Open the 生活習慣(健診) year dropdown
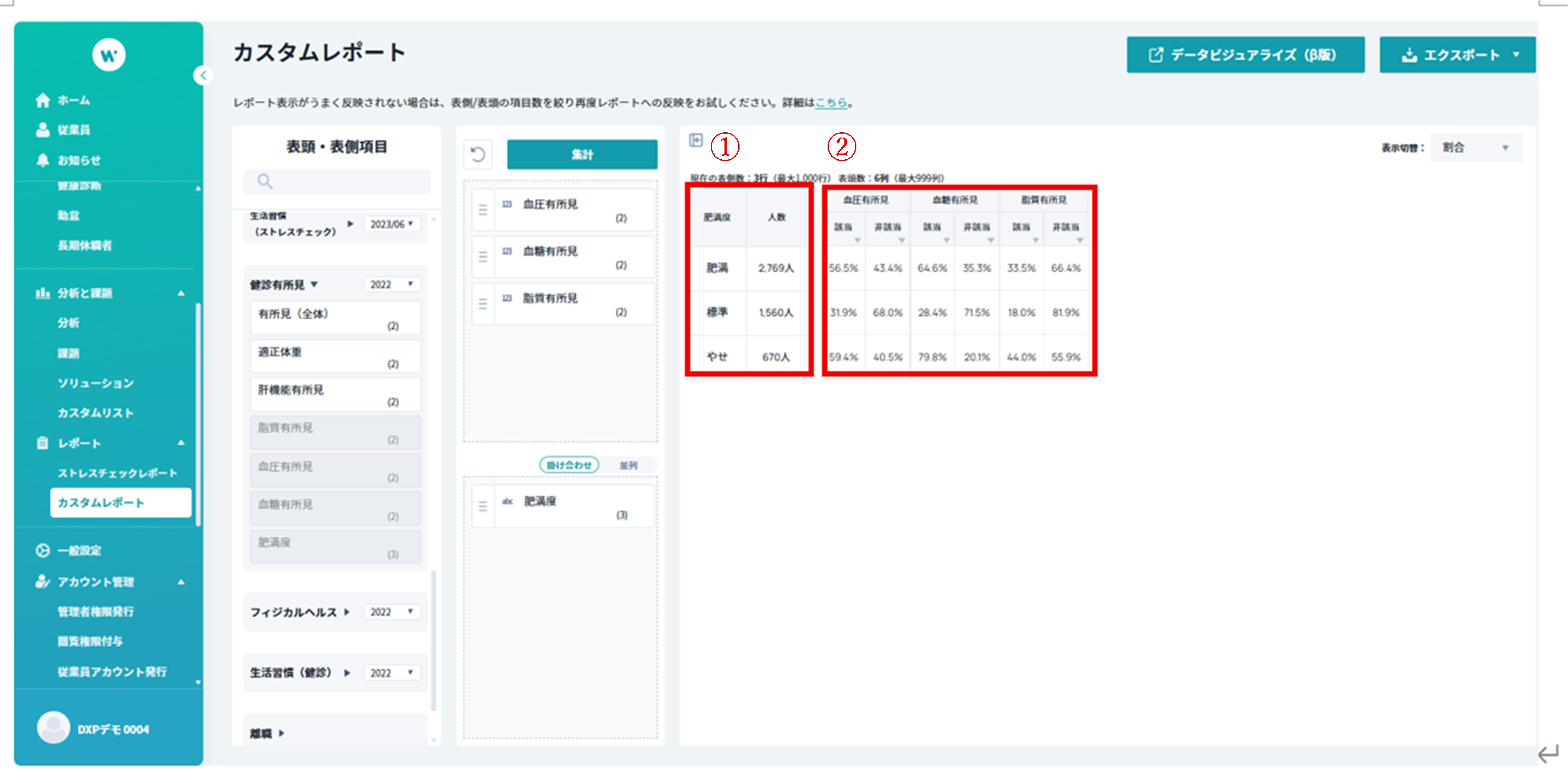1568x783 pixels. click(392, 672)
